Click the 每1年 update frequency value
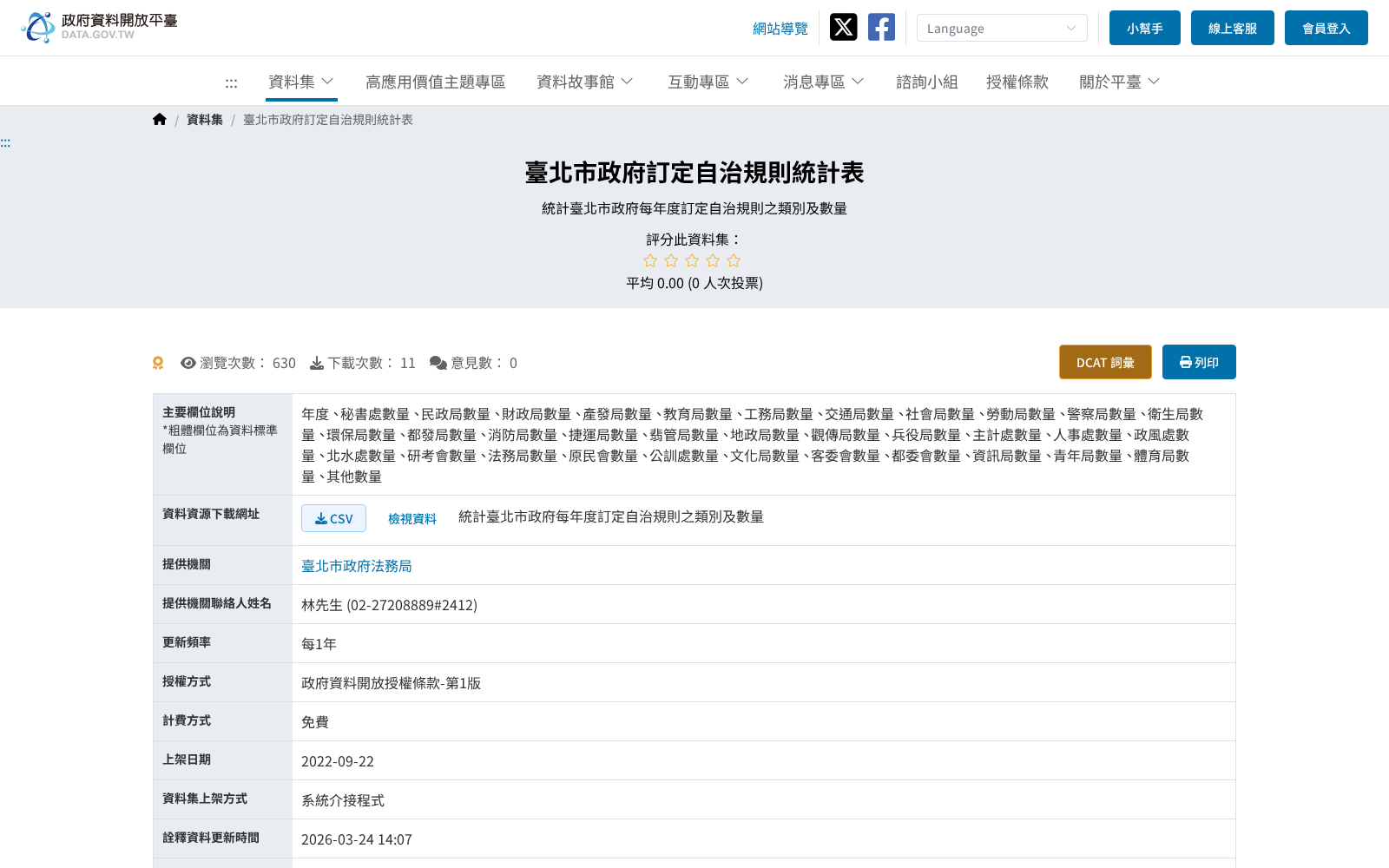The width and height of the screenshot is (1389, 868). tap(319, 644)
